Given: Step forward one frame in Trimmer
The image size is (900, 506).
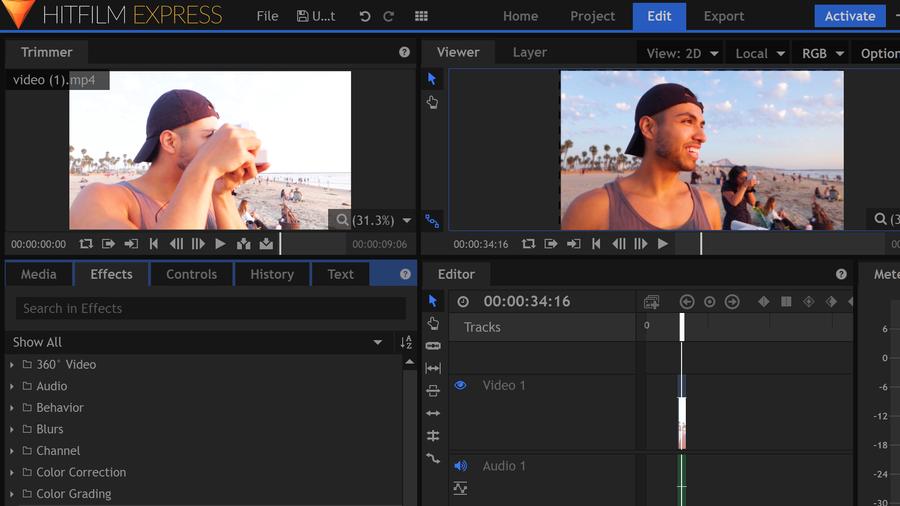Looking at the screenshot, I should tap(198, 244).
